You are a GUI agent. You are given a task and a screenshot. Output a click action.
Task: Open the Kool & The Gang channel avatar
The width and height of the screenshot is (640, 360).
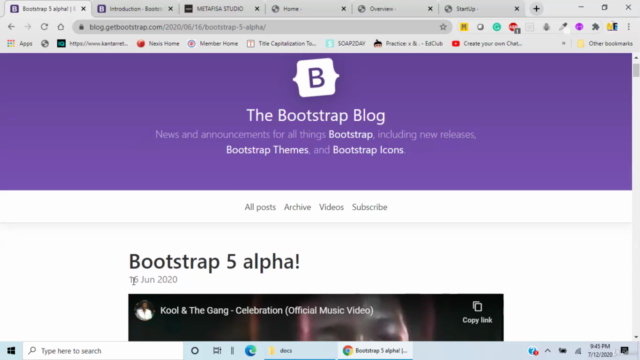click(144, 311)
